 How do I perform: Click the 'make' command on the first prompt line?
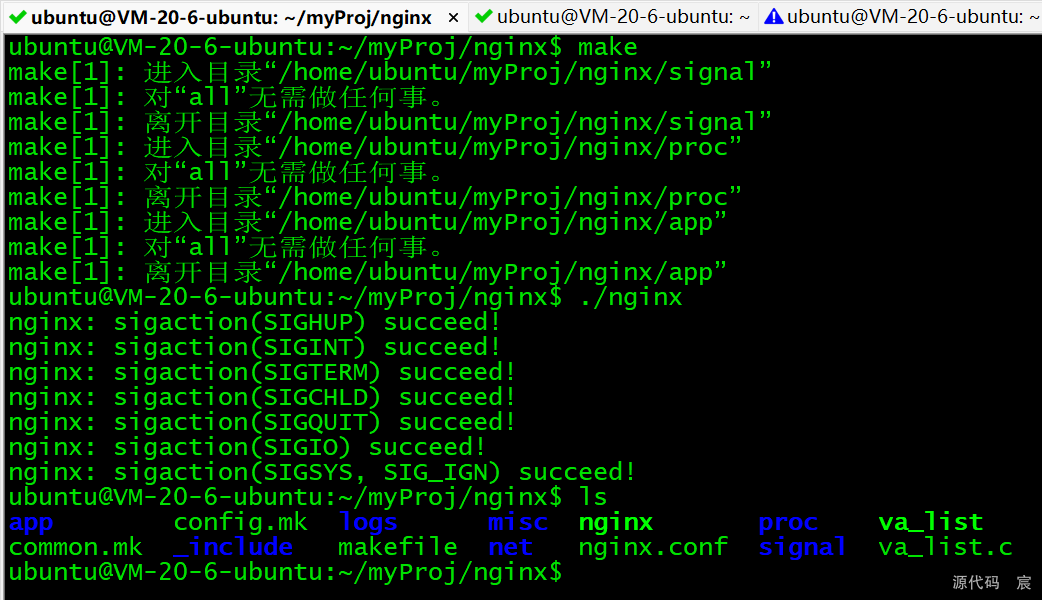pyautogui.click(x=607, y=47)
